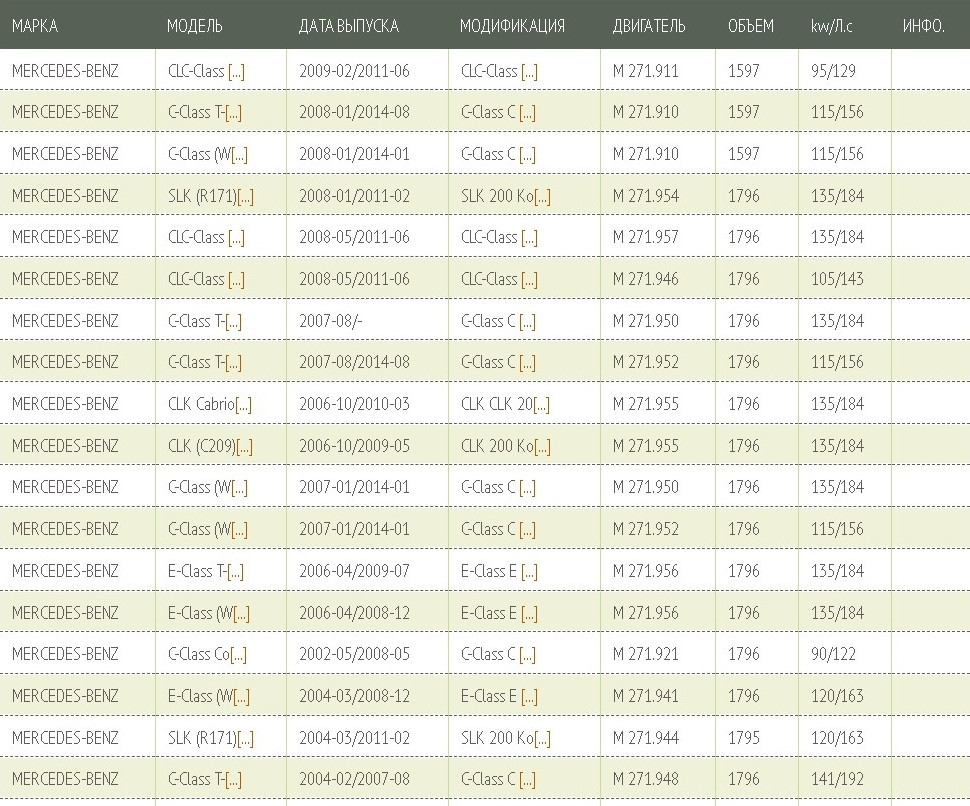Select the engine cell M 271.946
This screenshot has height=806, width=970.
[x=645, y=279]
